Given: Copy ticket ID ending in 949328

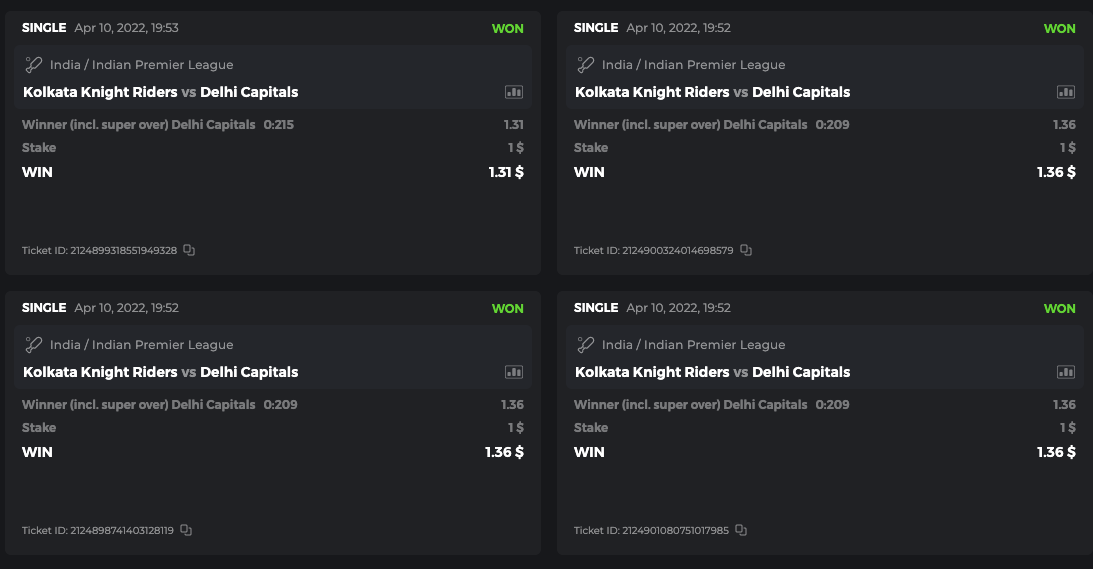Looking at the screenshot, I should 189,250.
